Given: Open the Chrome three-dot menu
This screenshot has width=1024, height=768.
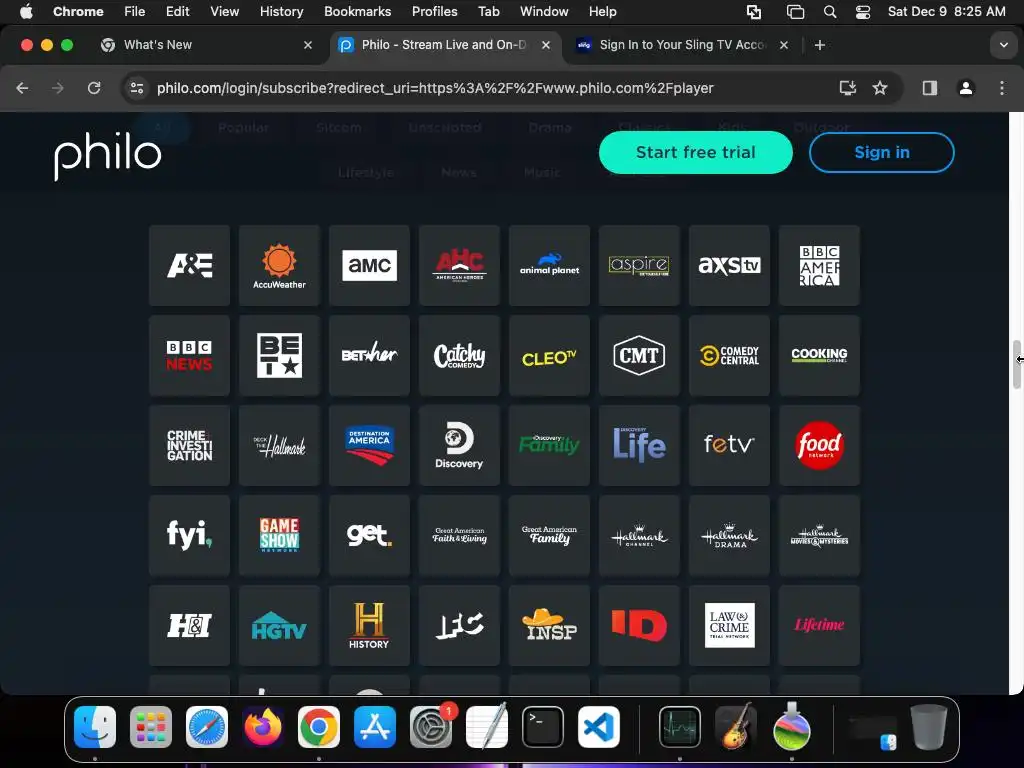Looking at the screenshot, I should click(x=1002, y=88).
